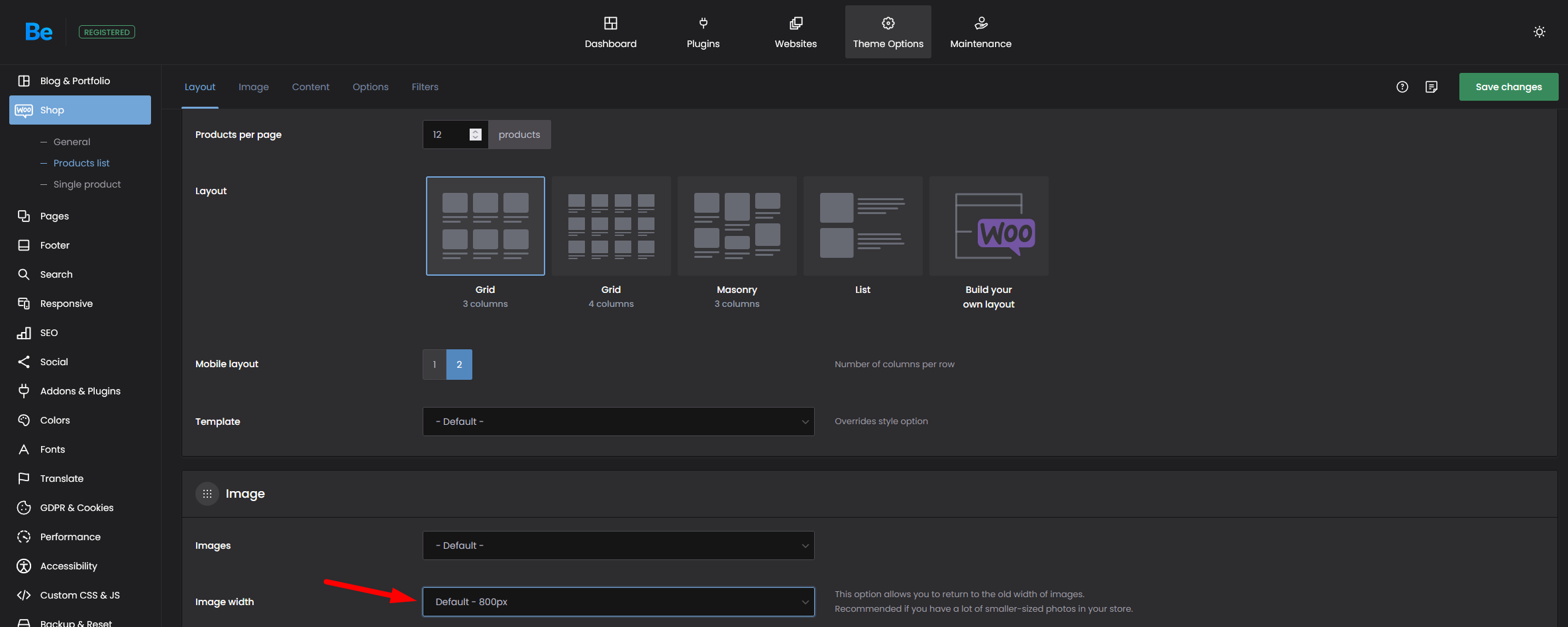Open the Theme Options tab

(888, 32)
